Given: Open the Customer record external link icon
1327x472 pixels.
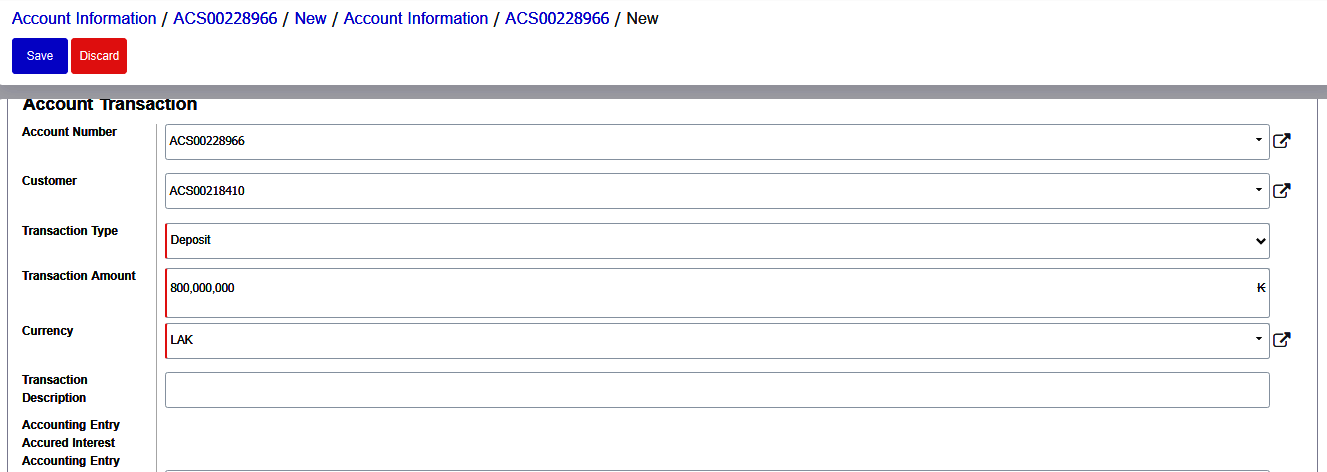Looking at the screenshot, I should pyautogui.click(x=1281, y=190).
